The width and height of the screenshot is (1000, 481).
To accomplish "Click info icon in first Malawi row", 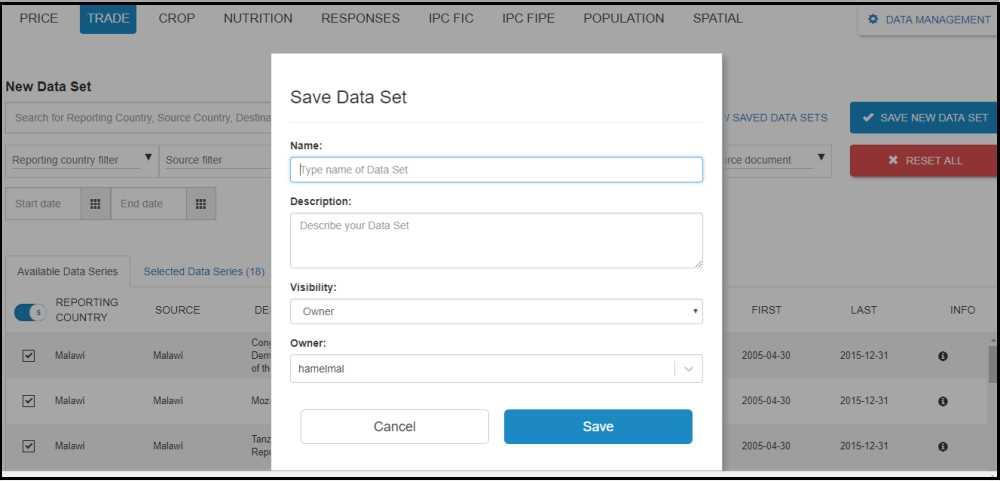I will point(942,356).
